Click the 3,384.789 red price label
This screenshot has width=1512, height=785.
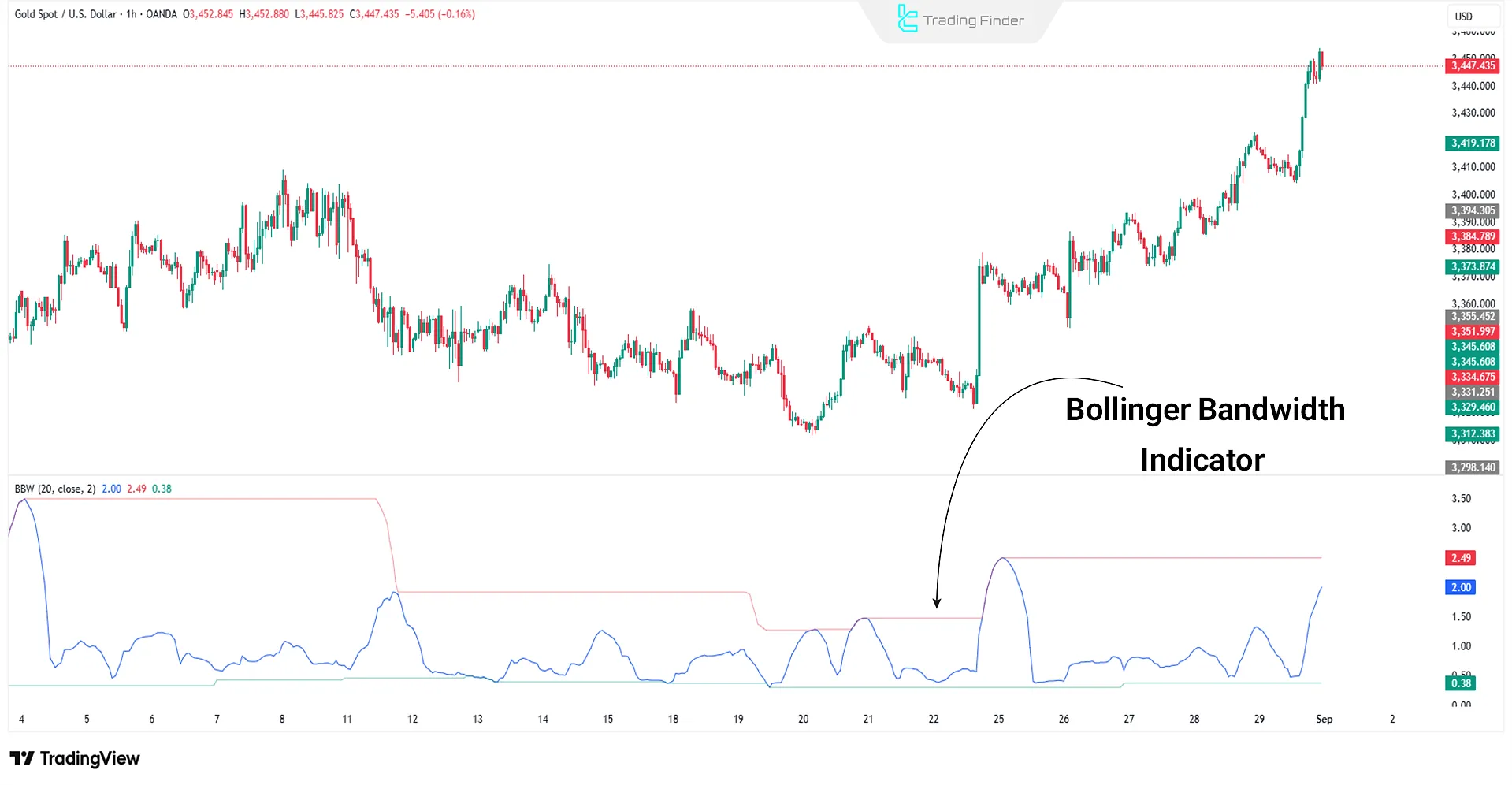pos(1473,236)
